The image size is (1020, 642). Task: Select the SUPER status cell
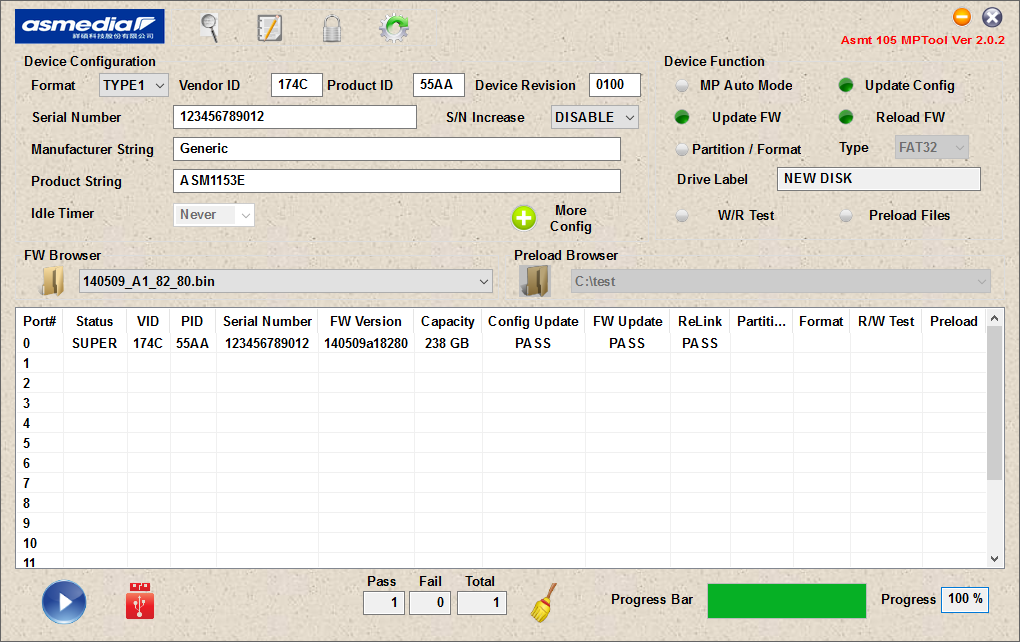click(x=94, y=343)
